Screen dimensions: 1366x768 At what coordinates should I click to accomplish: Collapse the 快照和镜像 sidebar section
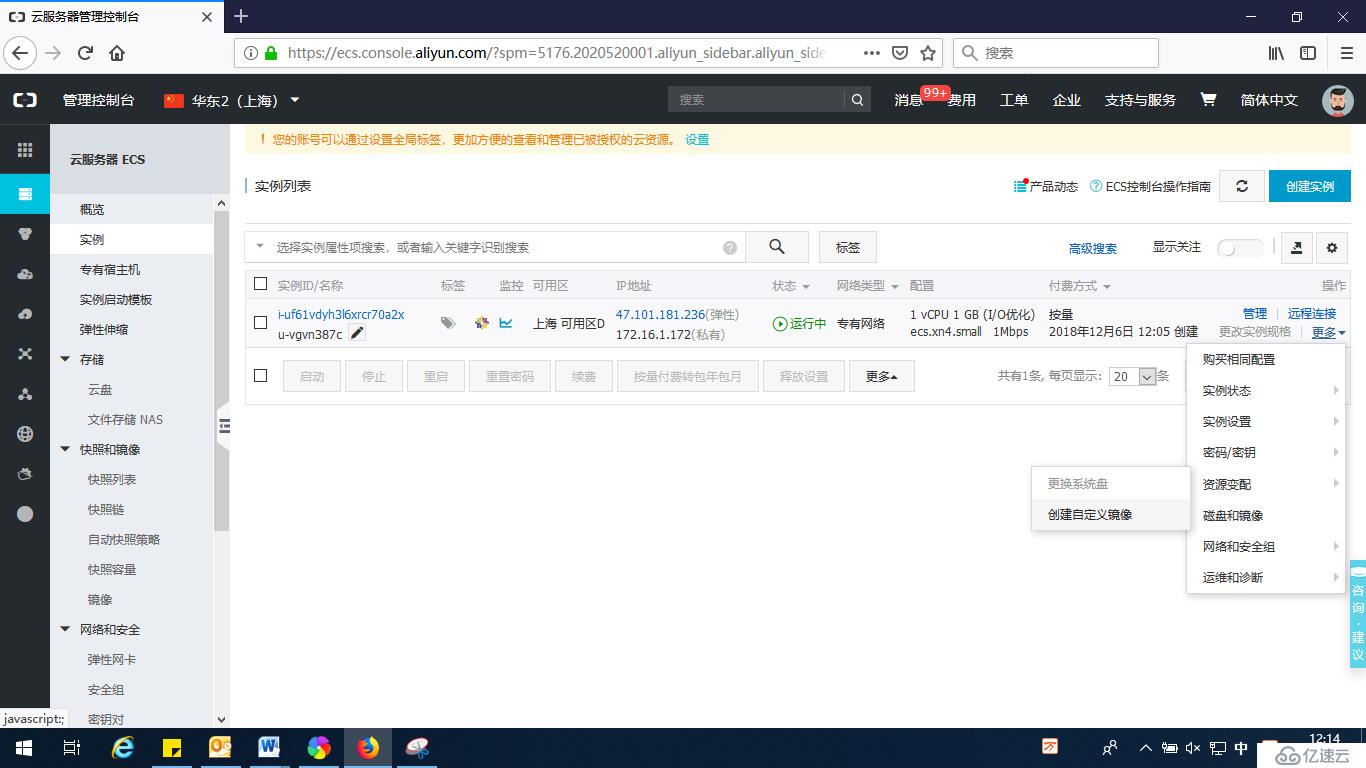[x=66, y=449]
